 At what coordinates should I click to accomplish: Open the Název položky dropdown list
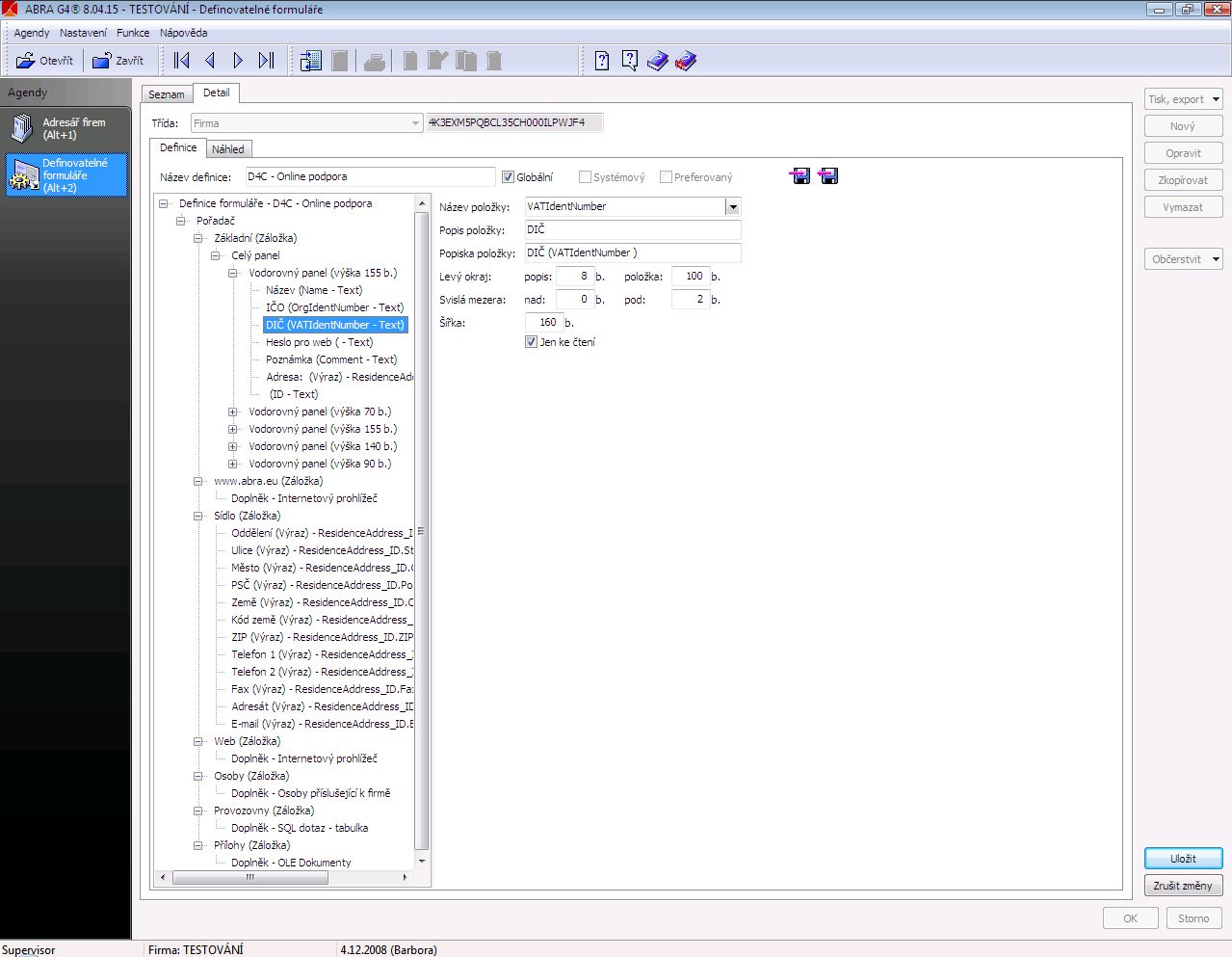(x=733, y=207)
